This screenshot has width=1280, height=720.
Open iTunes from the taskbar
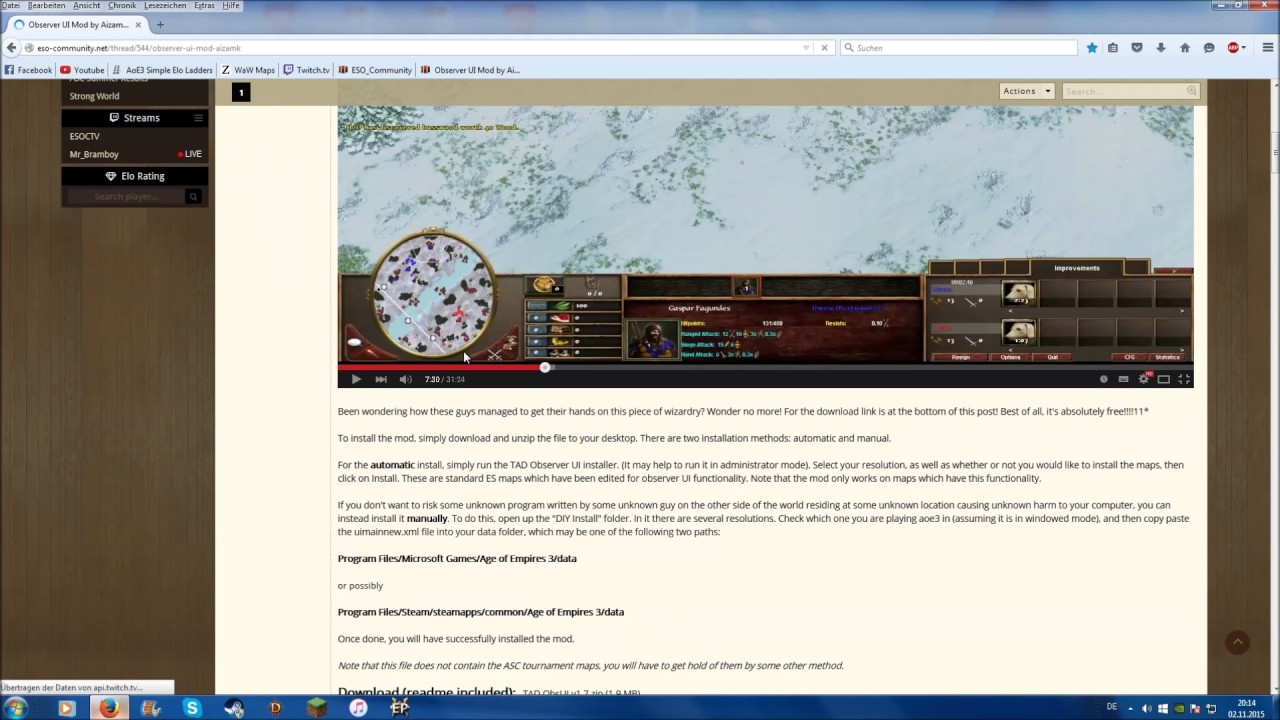[x=358, y=708]
